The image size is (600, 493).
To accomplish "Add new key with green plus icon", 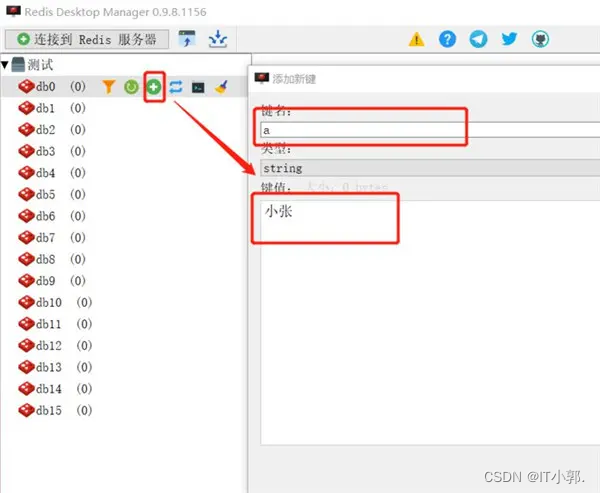I will [x=154, y=87].
